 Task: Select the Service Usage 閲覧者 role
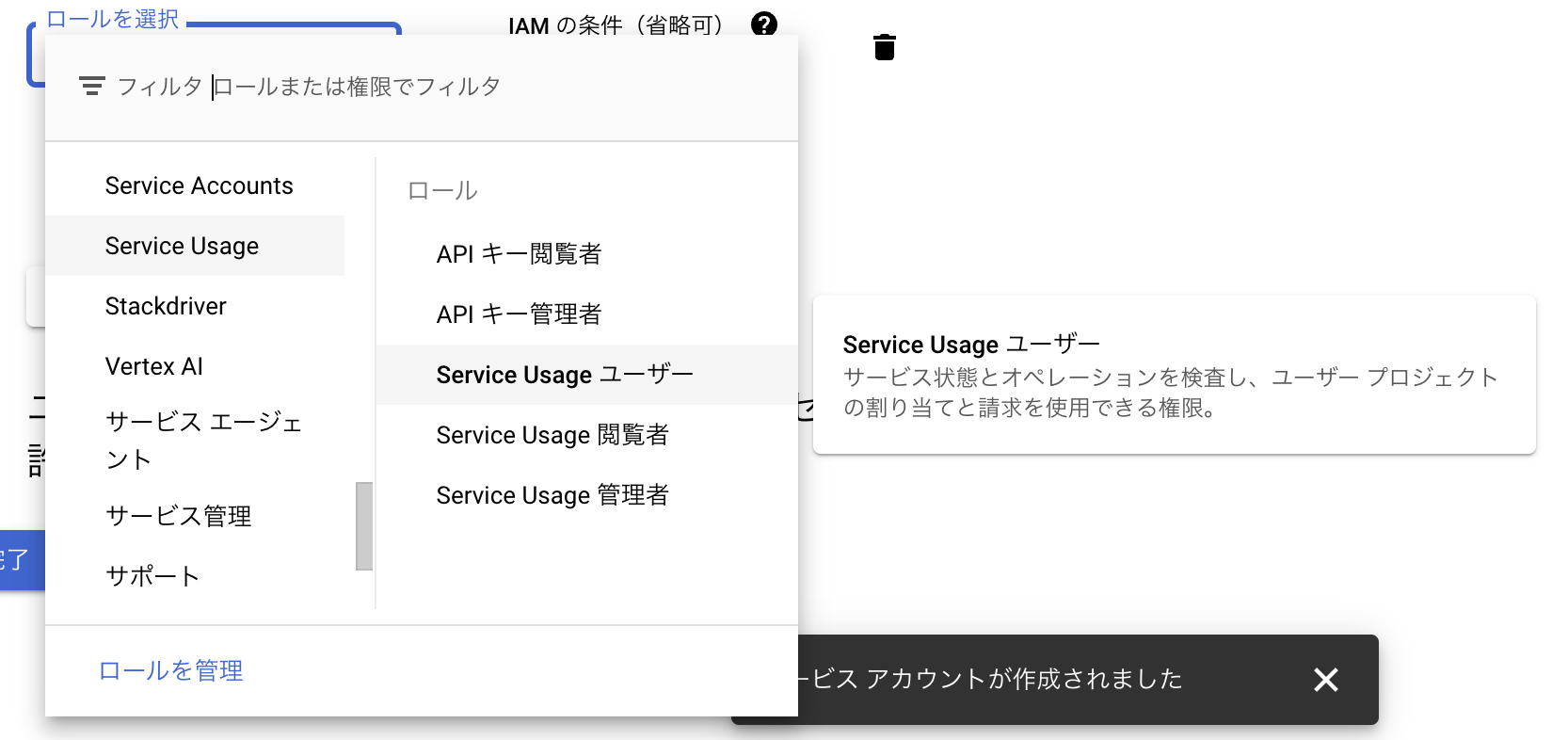(552, 435)
